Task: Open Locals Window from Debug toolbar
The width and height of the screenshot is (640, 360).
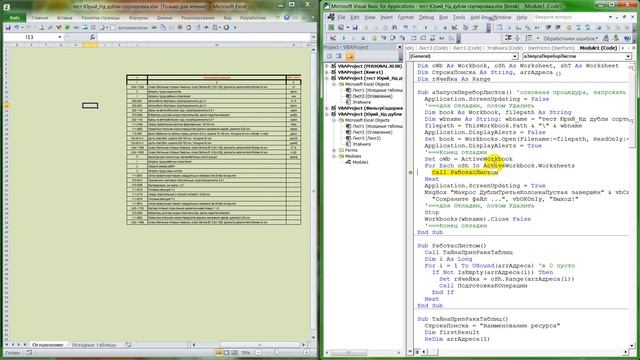Action: (x=415, y=38)
